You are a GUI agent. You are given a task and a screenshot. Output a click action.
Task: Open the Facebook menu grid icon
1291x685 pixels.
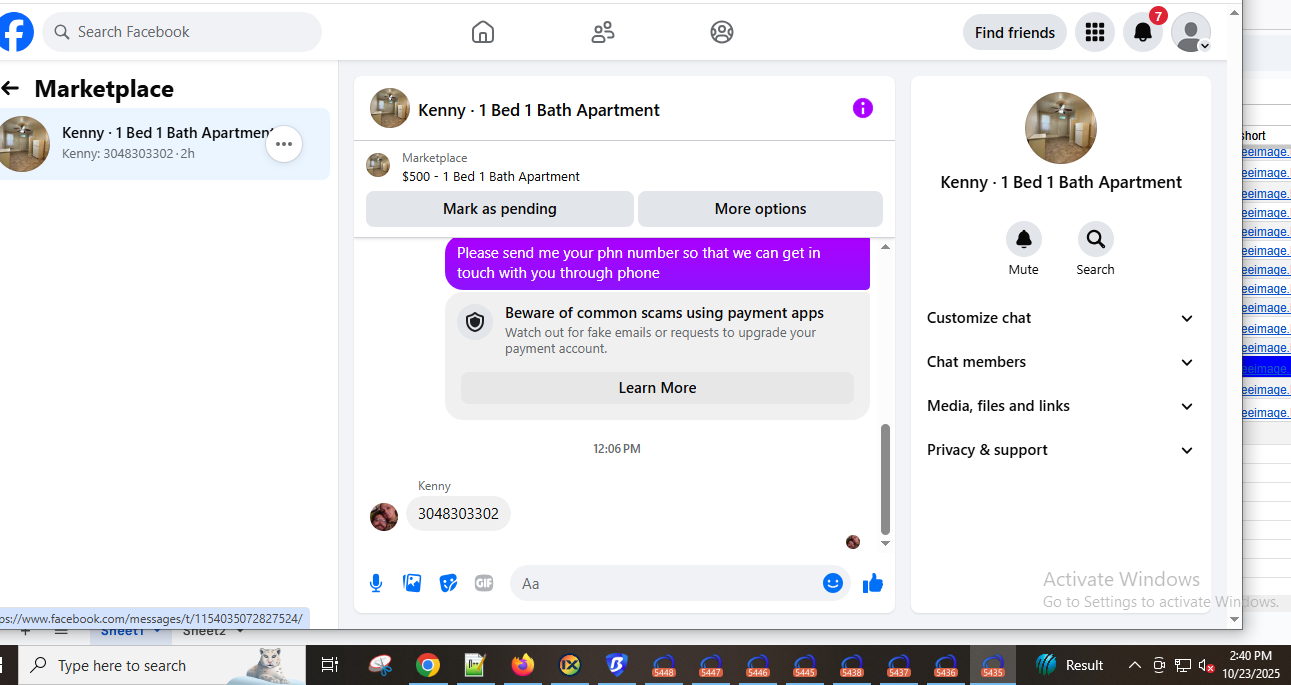pyautogui.click(x=1095, y=32)
